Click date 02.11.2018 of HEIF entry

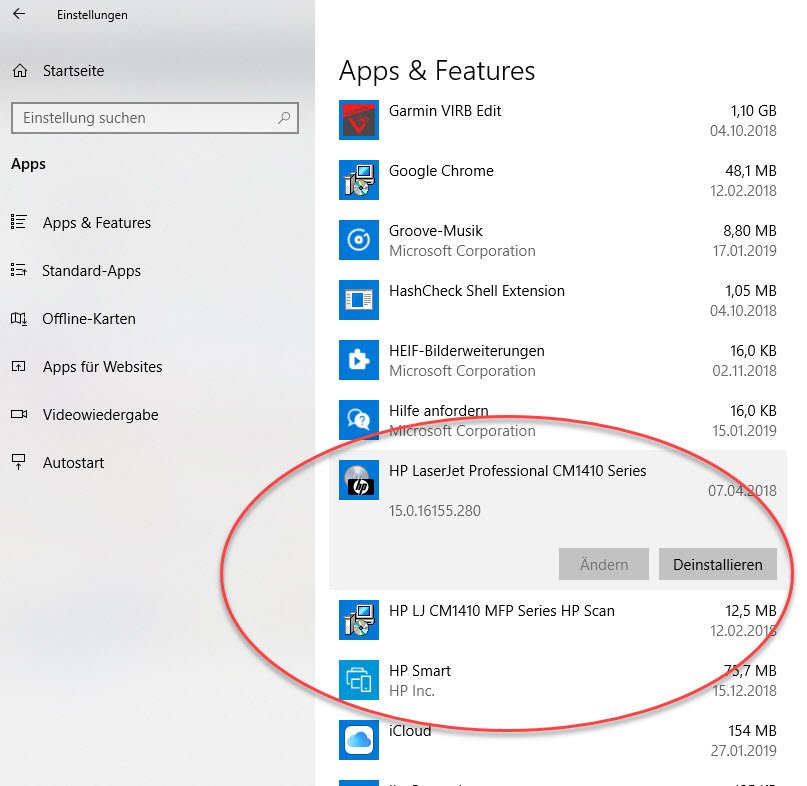pyautogui.click(x=744, y=371)
